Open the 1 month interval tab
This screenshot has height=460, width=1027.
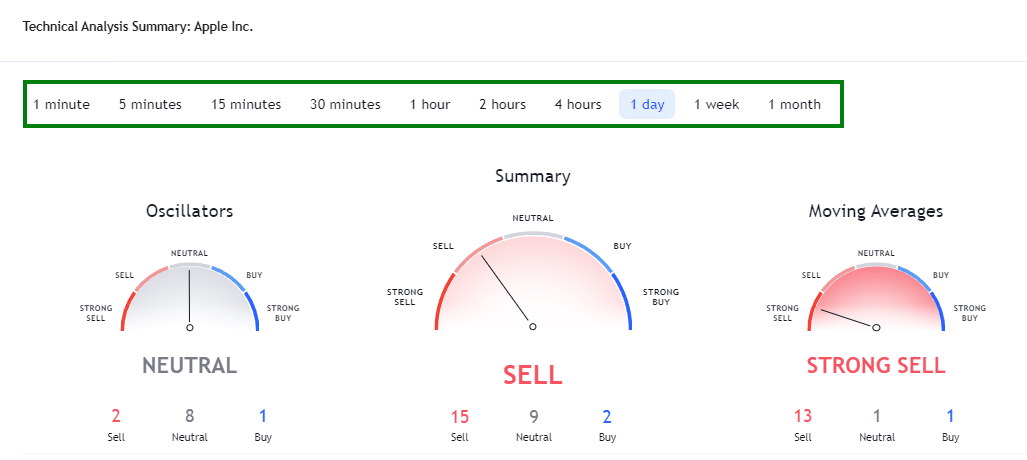coord(794,104)
